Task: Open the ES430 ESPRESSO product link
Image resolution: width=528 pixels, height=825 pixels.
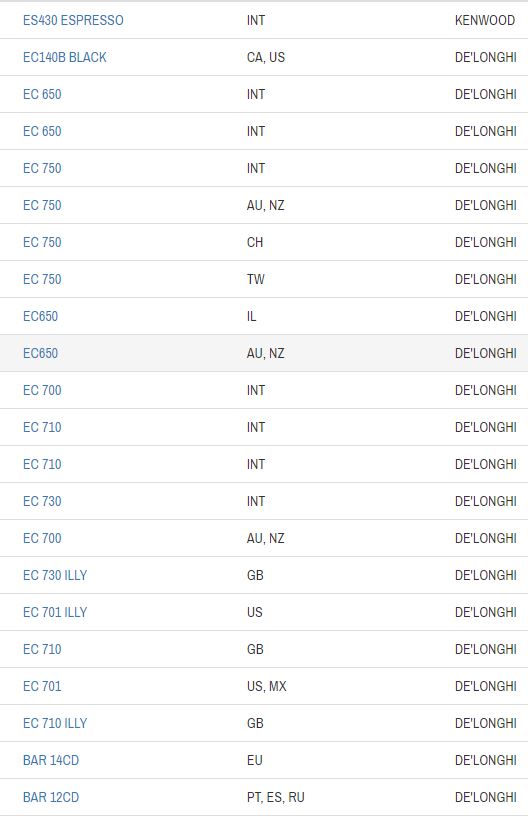Action: point(73,20)
